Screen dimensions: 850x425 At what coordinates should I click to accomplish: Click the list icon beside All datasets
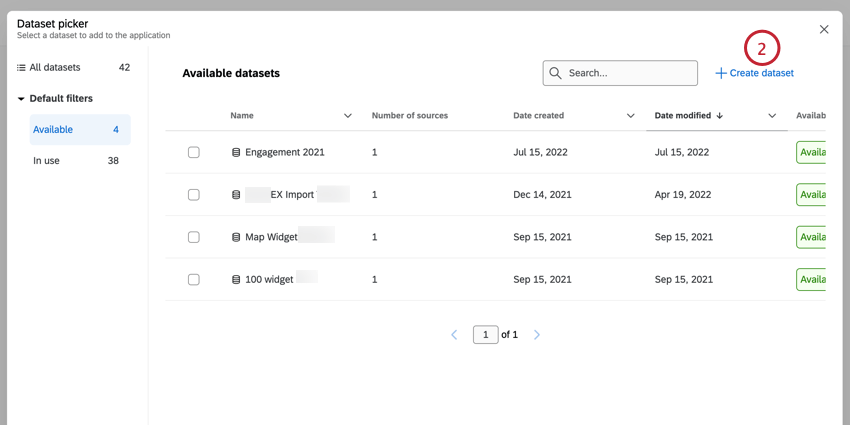click(x=21, y=68)
